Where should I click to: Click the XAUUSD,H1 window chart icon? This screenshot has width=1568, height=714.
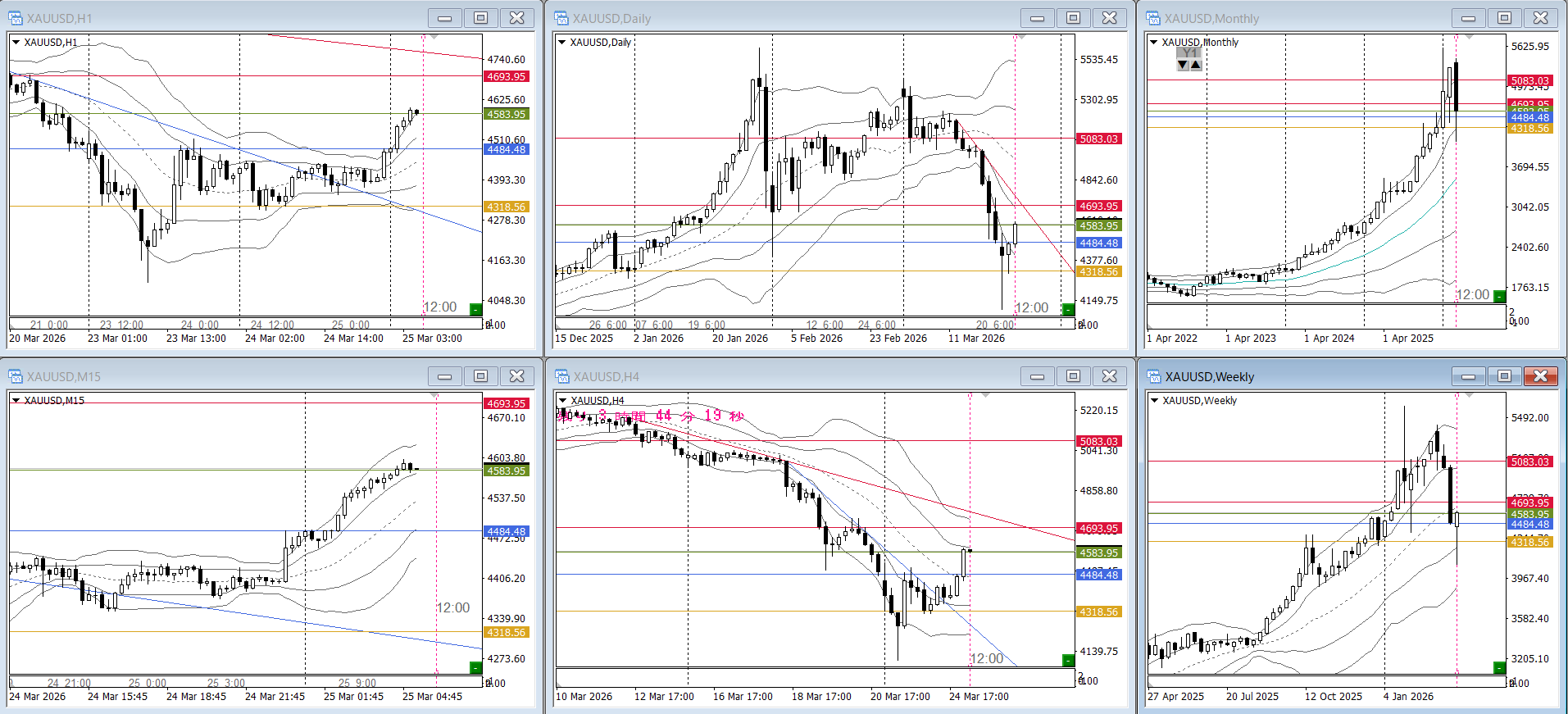(x=16, y=18)
